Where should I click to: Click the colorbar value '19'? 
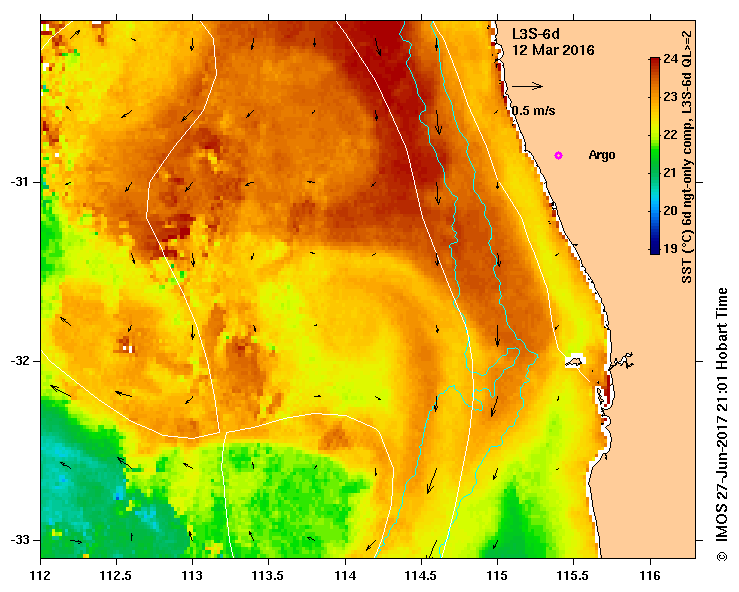coord(670,249)
